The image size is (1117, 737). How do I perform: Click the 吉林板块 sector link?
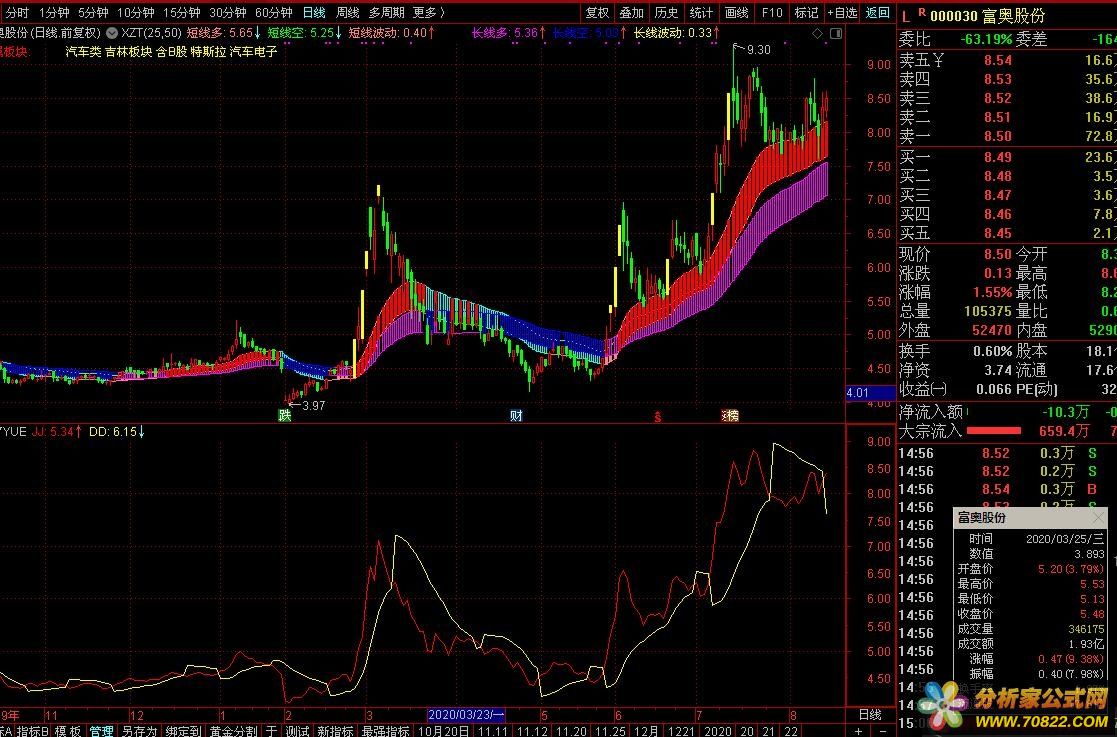pos(128,51)
